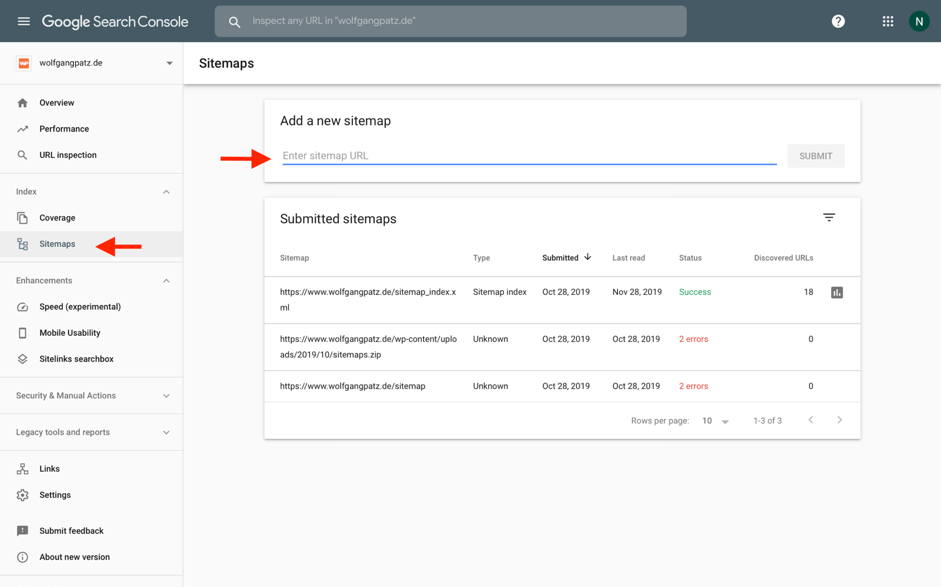The width and height of the screenshot is (941, 587).
Task: Click 2 errors status of sitemaps.zip row
Action: (693, 339)
